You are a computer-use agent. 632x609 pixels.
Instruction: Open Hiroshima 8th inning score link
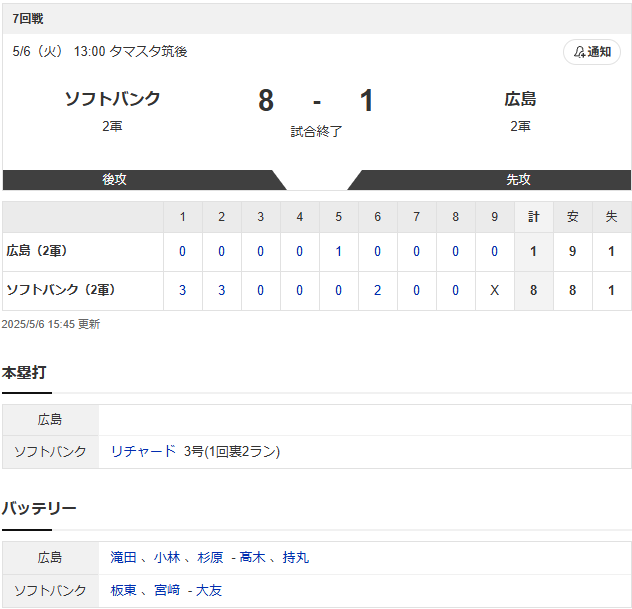455,251
